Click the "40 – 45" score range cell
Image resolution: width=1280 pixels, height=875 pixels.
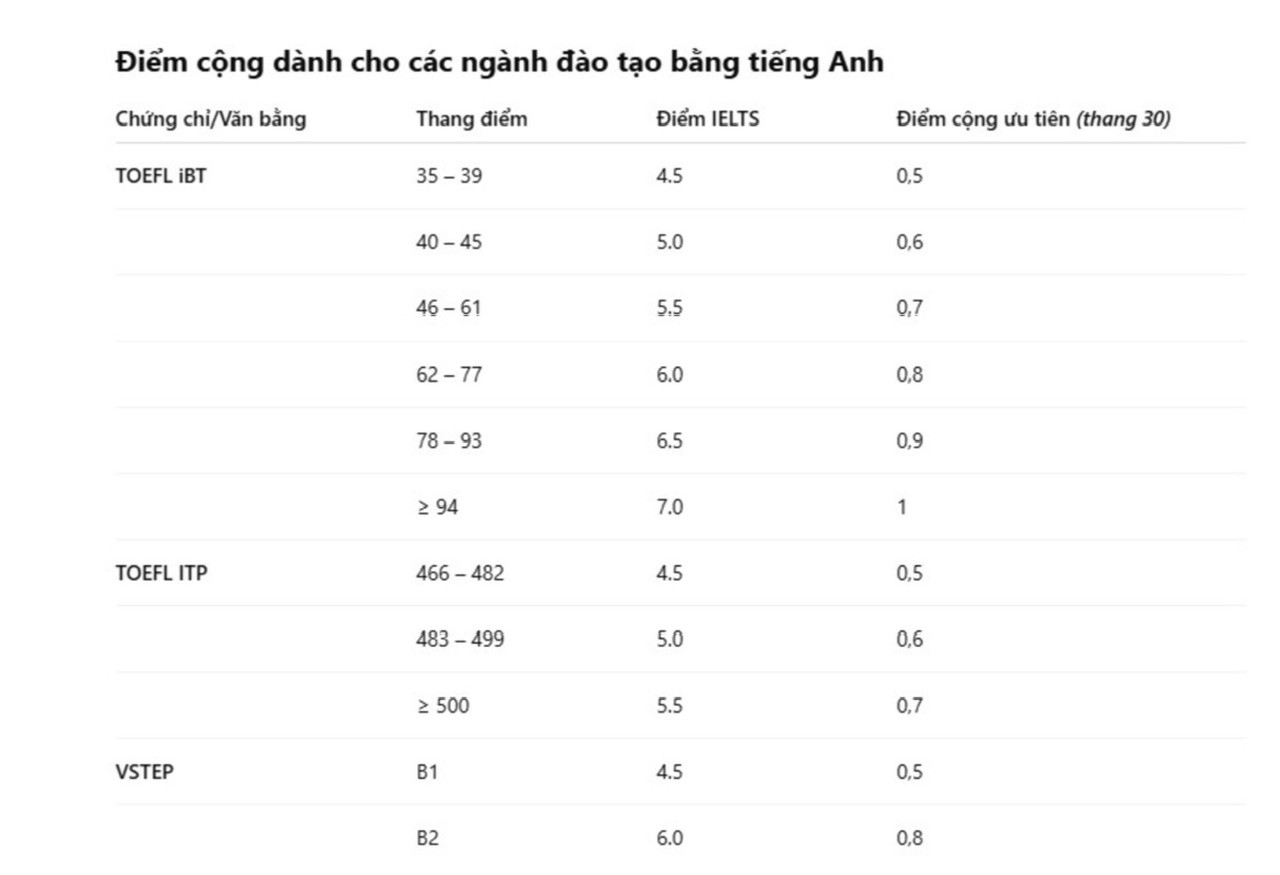(x=449, y=242)
